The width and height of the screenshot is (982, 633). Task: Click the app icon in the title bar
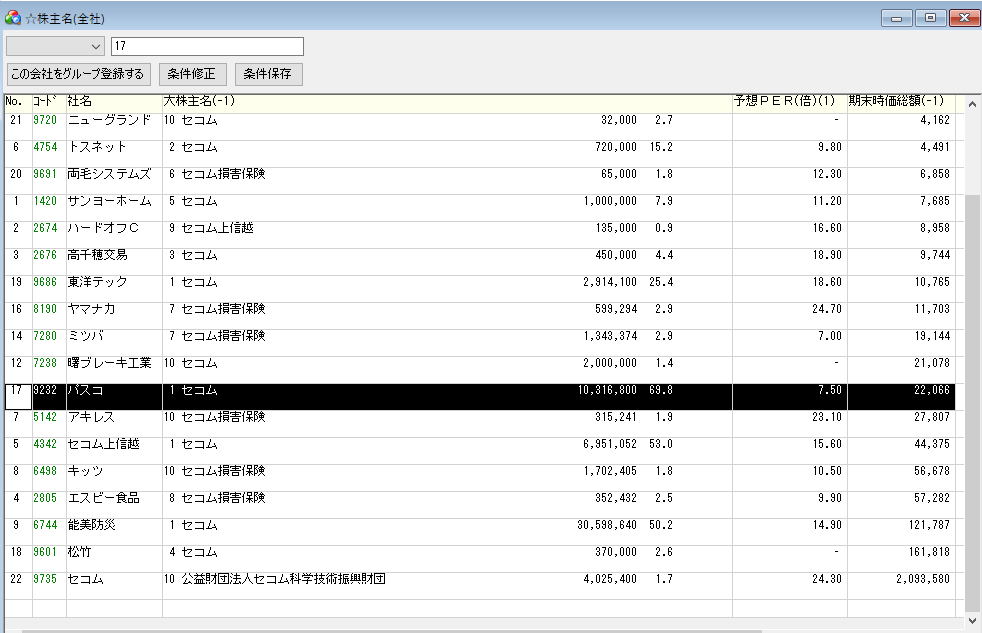click(x=12, y=18)
